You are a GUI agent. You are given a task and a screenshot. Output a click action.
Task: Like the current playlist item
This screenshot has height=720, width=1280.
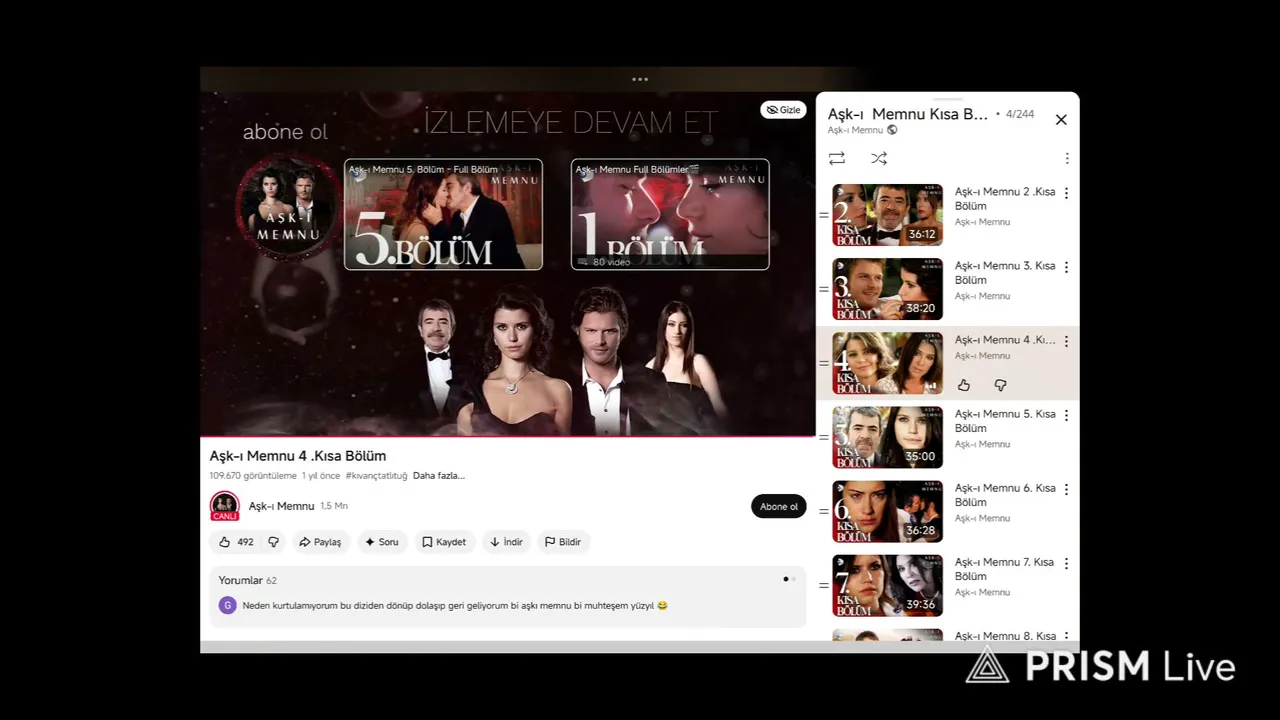pyautogui.click(x=964, y=385)
